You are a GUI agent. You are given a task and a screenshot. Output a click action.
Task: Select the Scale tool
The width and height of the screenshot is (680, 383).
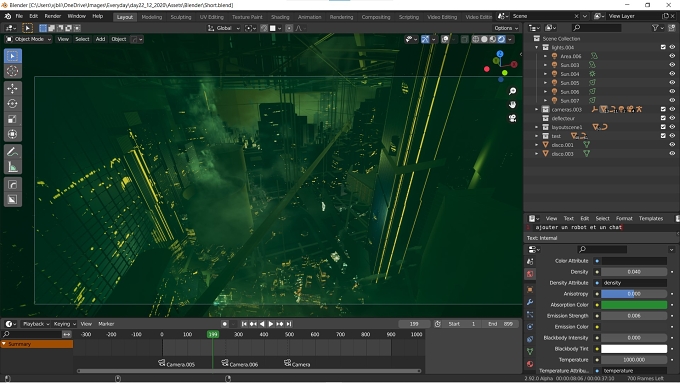pos(13,119)
